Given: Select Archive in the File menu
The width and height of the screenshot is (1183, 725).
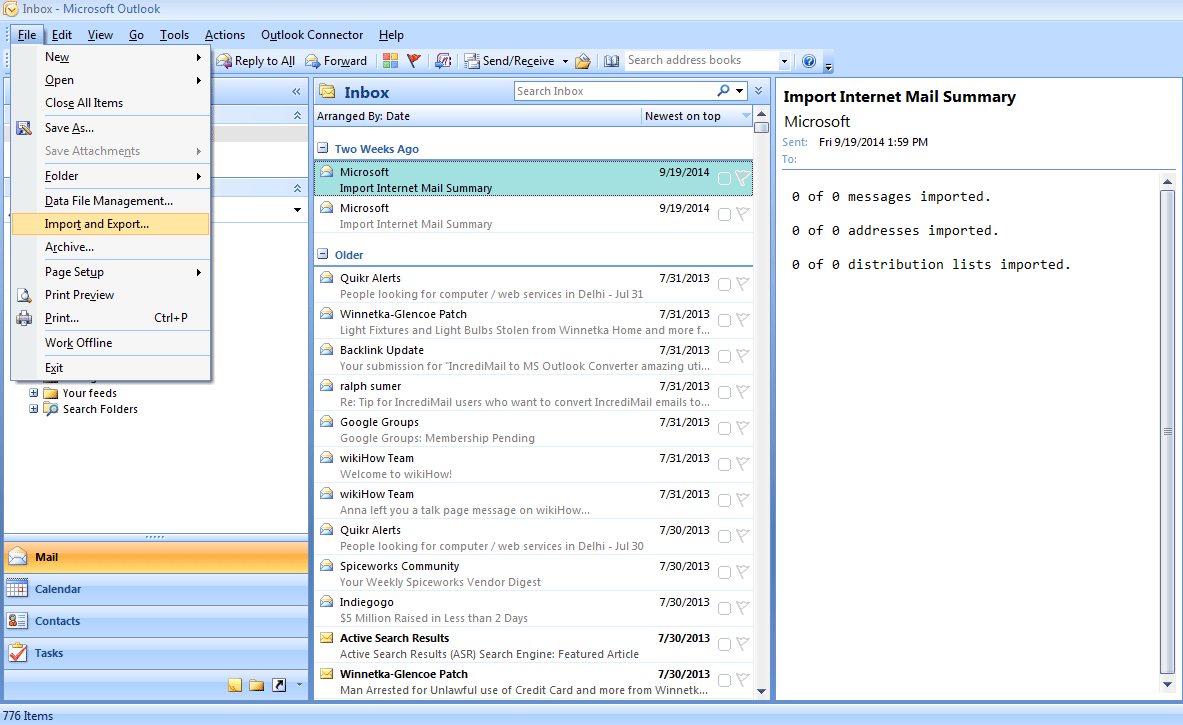Looking at the screenshot, I should 110,247.
